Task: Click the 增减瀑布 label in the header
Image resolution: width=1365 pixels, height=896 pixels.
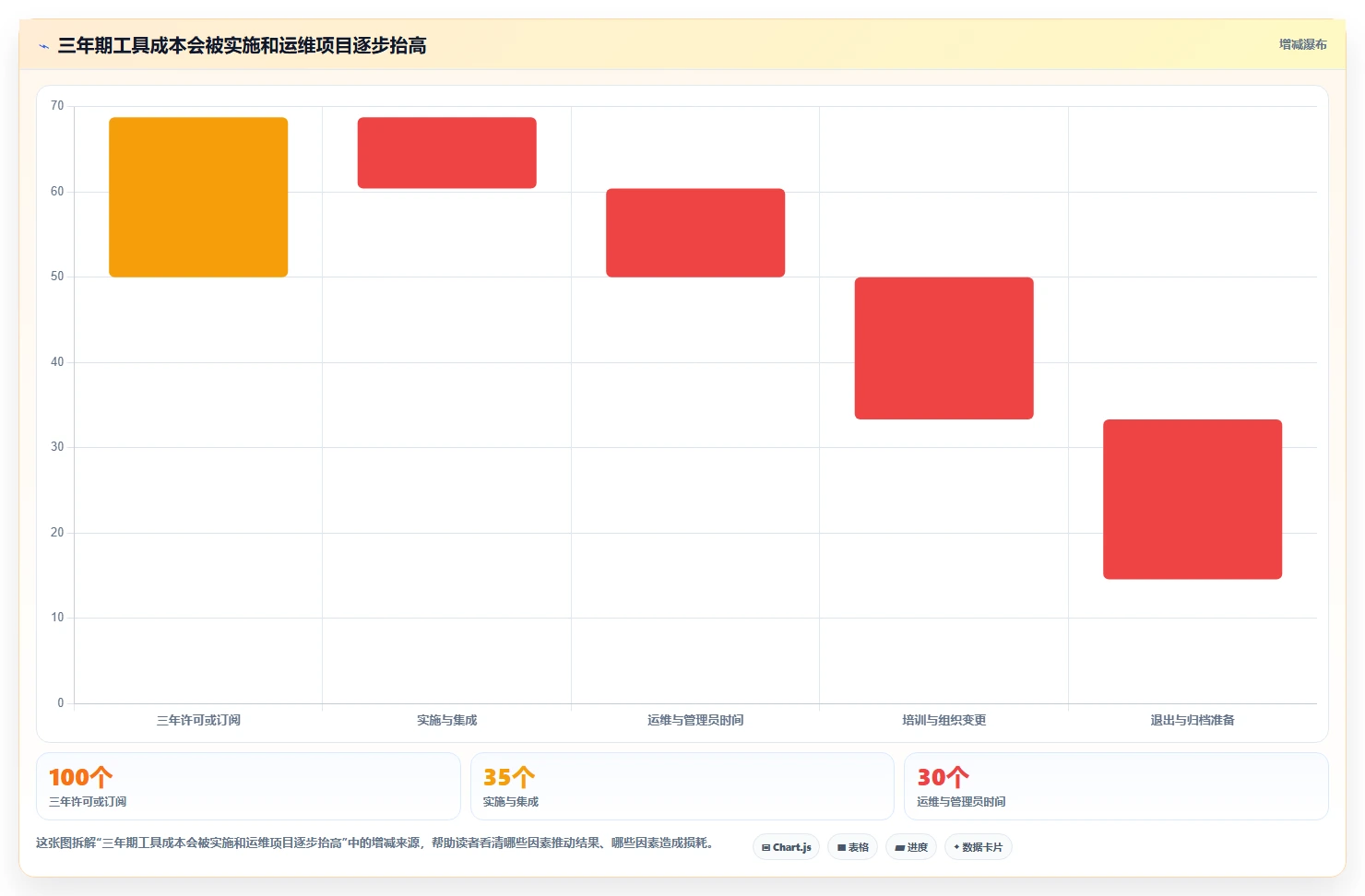Action: 1302,44
